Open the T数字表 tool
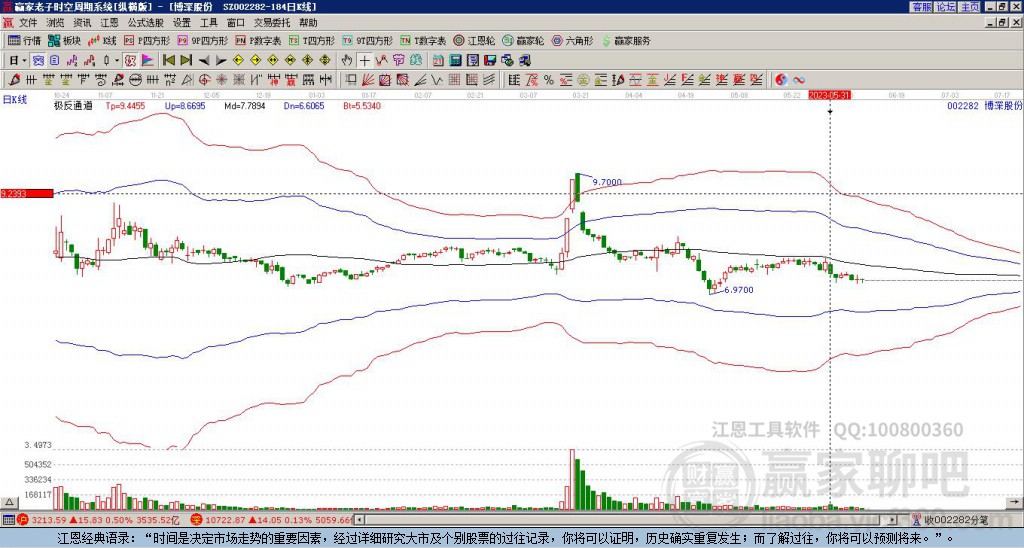 pyautogui.click(x=423, y=40)
